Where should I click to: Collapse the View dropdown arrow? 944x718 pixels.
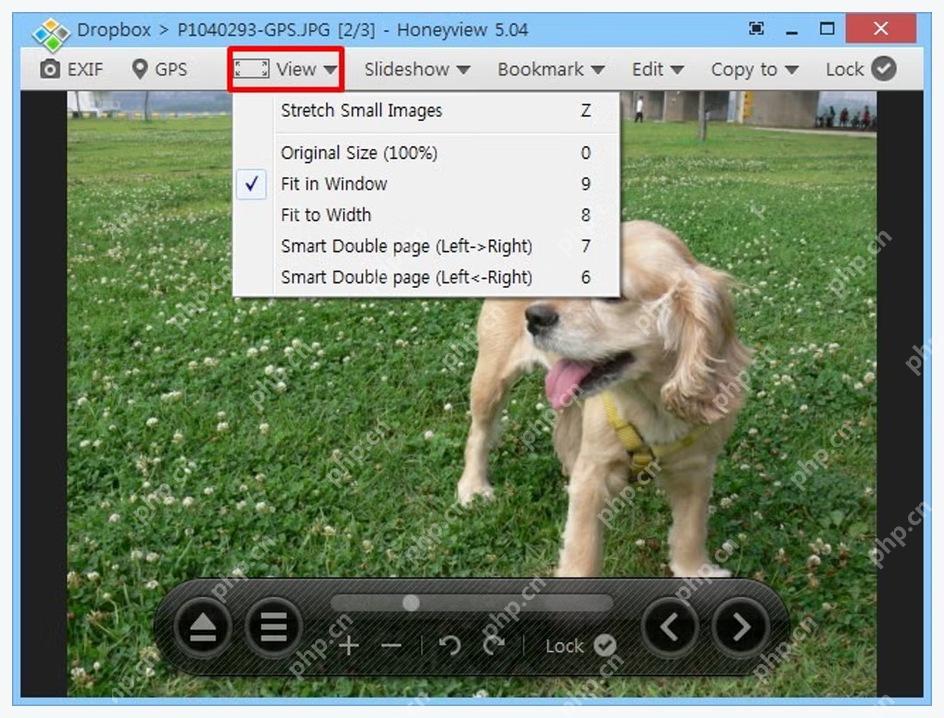tap(329, 70)
